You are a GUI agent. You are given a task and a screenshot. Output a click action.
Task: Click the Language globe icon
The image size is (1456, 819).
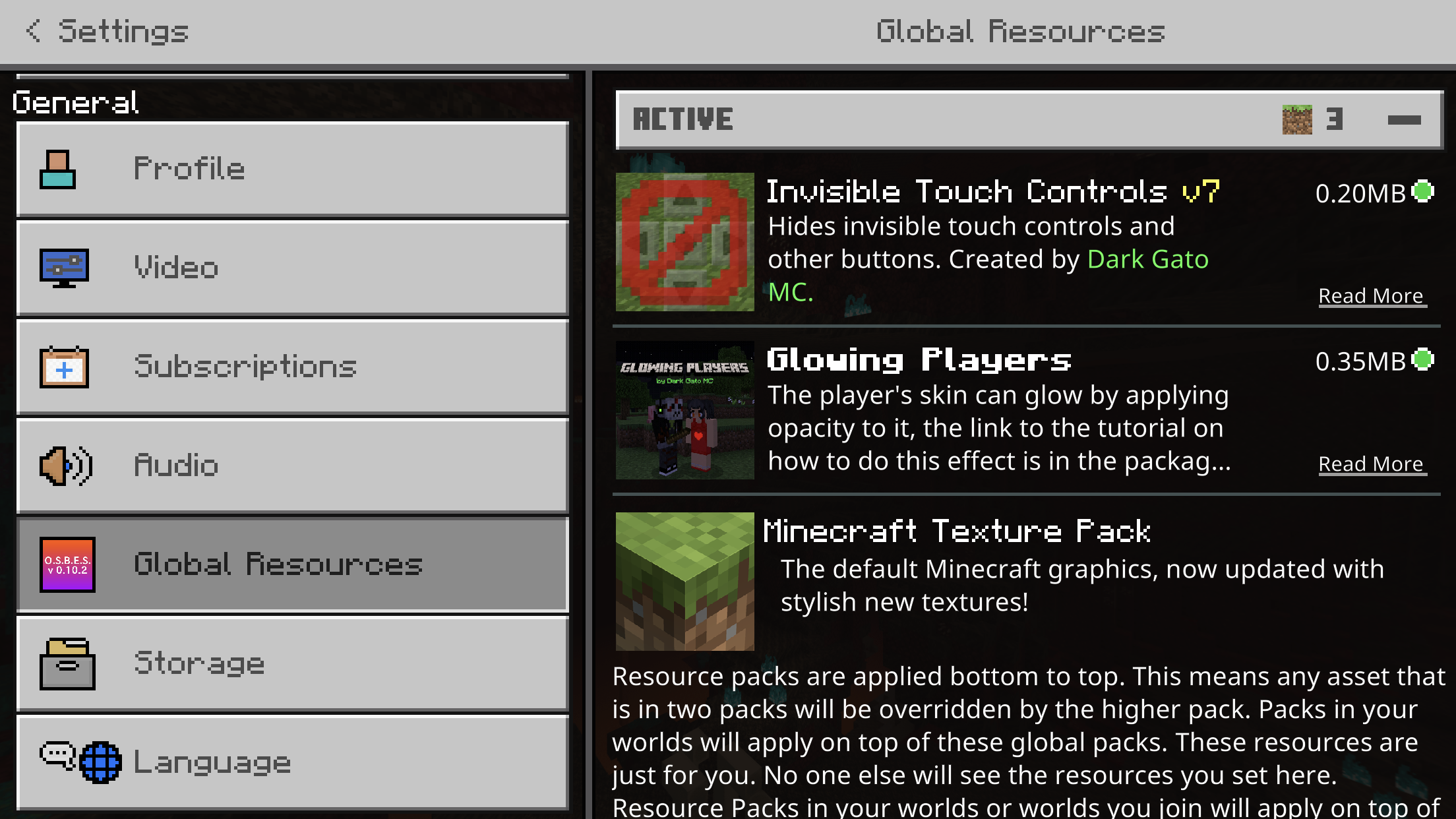pos(100,762)
